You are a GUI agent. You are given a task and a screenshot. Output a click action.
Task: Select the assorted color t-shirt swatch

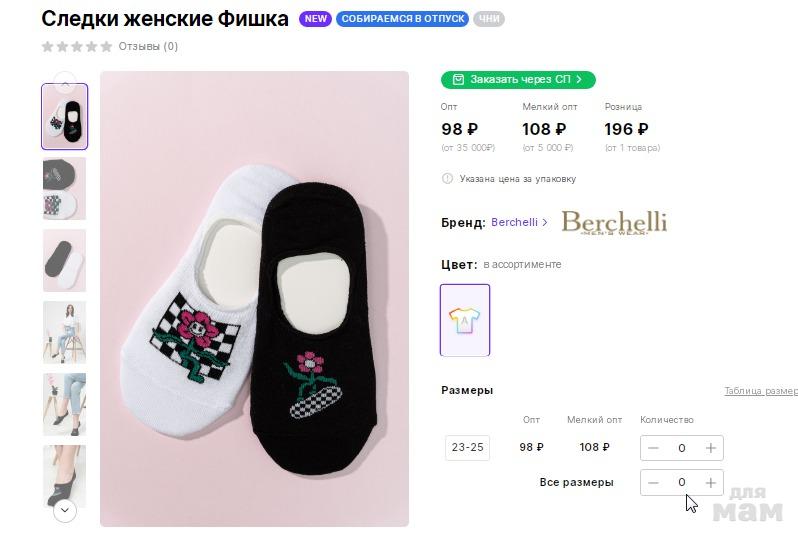(x=465, y=320)
